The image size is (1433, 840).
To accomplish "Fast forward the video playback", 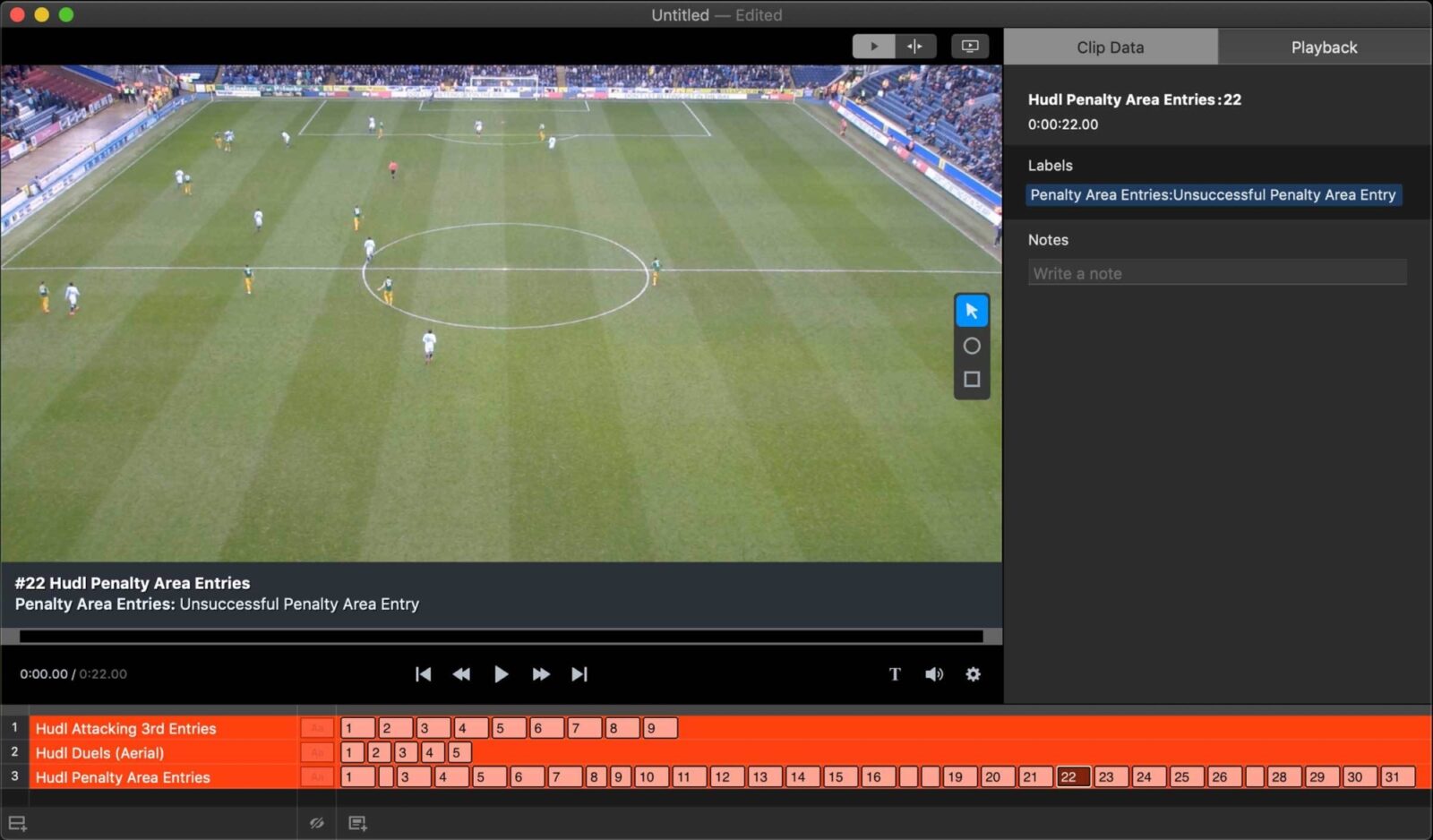I will tap(541, 674).
